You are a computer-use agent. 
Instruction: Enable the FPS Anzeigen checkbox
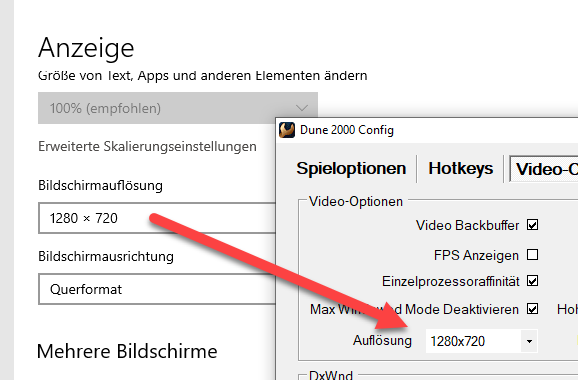pyautogui.click(x=532, y=255)
